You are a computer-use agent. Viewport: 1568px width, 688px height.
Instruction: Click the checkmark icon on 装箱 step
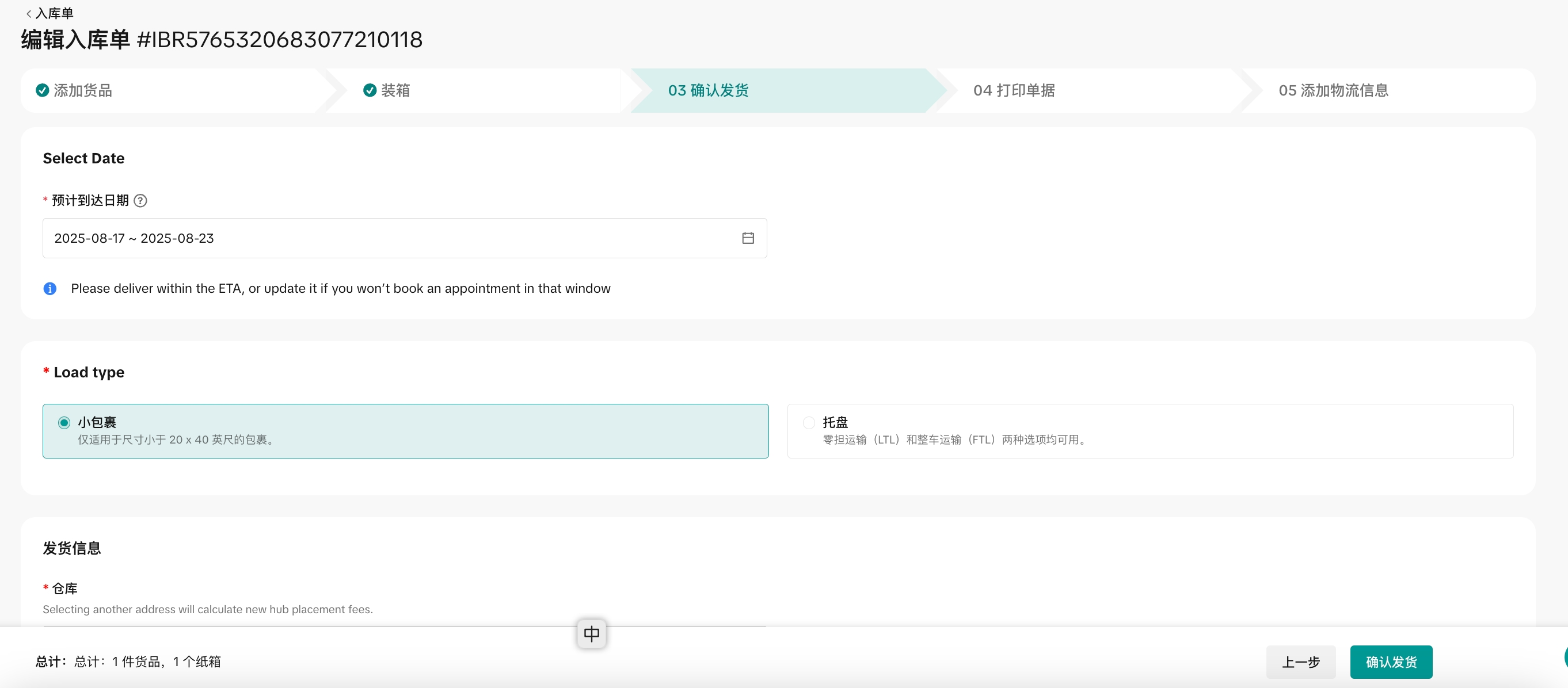[x=370, y=91]
